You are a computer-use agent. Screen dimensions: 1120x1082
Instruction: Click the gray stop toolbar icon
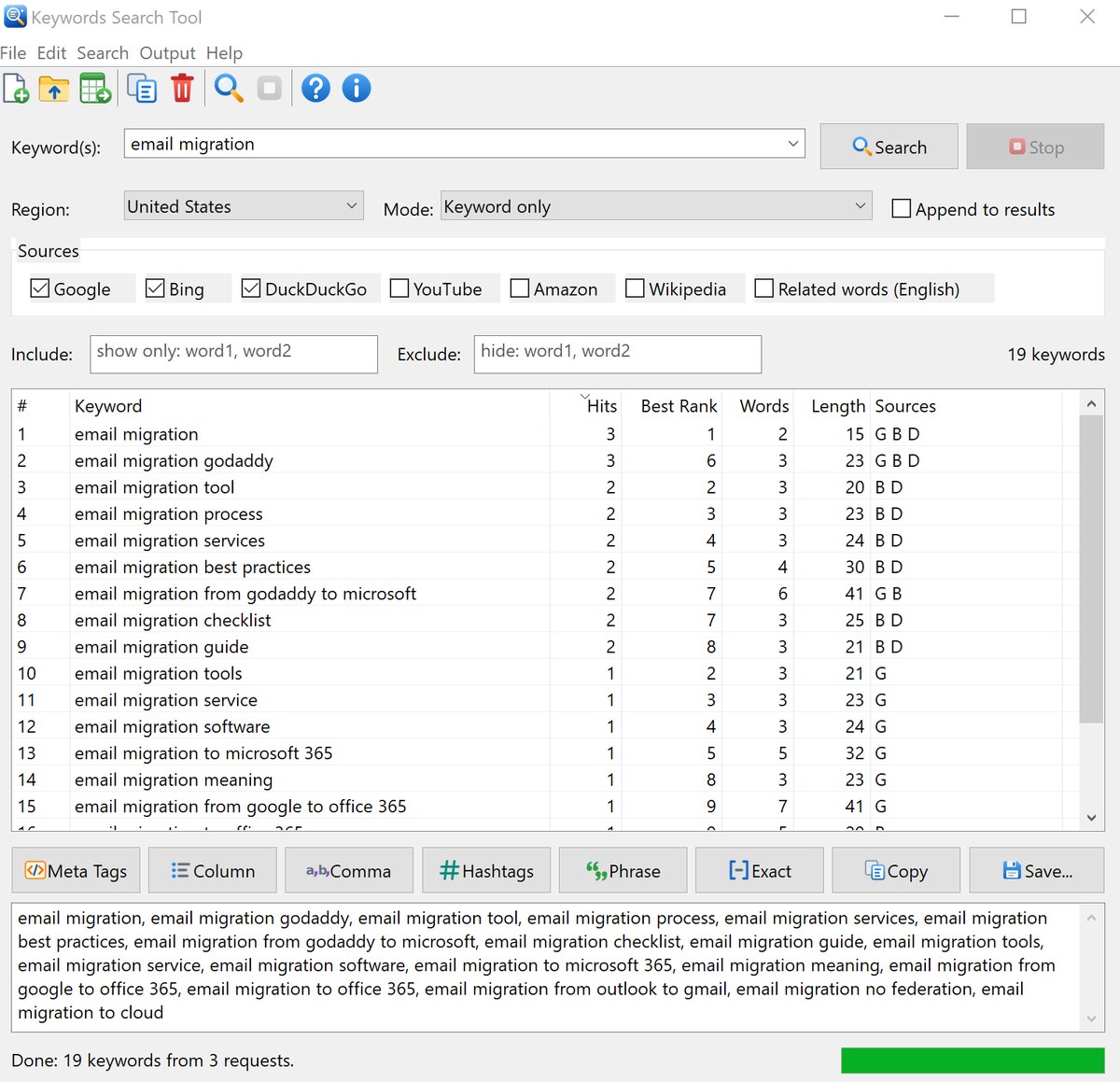(x=270, y=89)
